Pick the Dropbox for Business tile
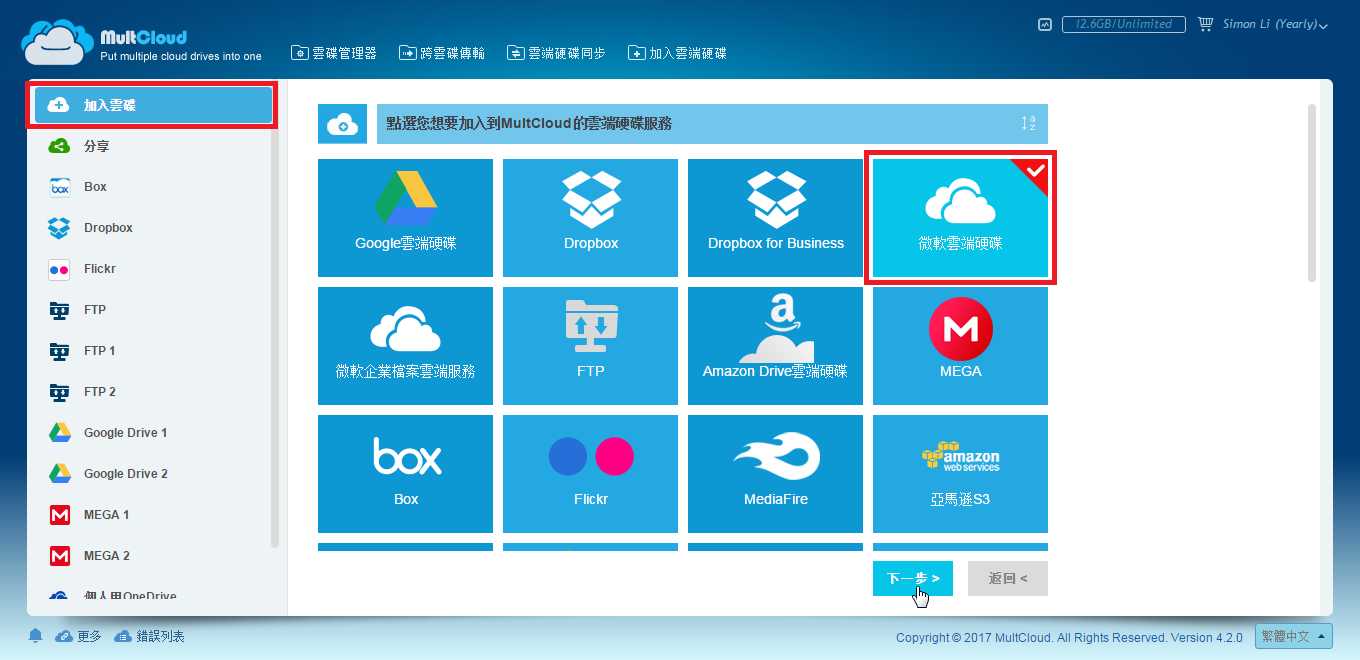 (775, 218)
